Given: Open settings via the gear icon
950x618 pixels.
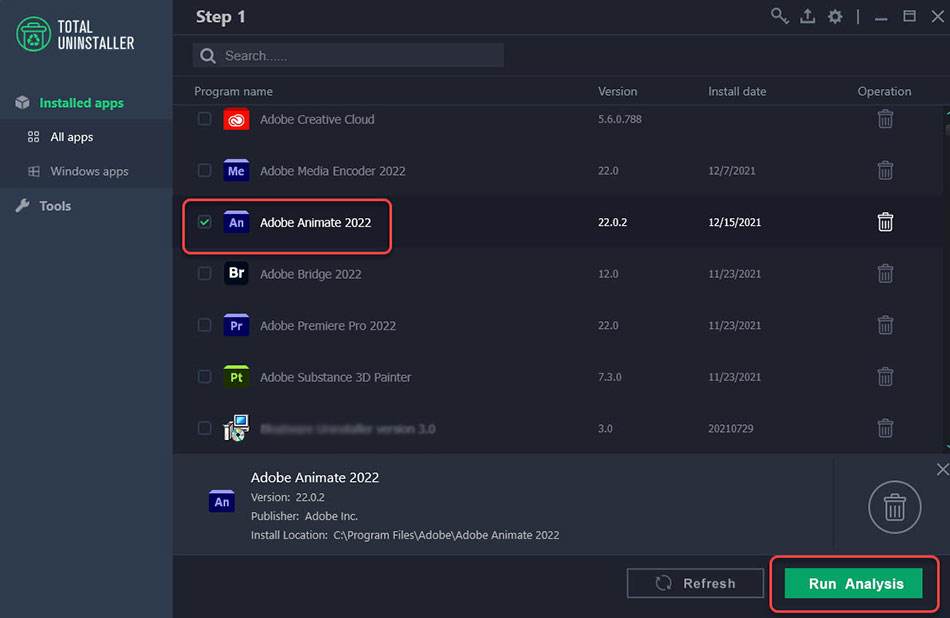Looking at the screenshot, I should pyautogui.click(x=835, y=16).
